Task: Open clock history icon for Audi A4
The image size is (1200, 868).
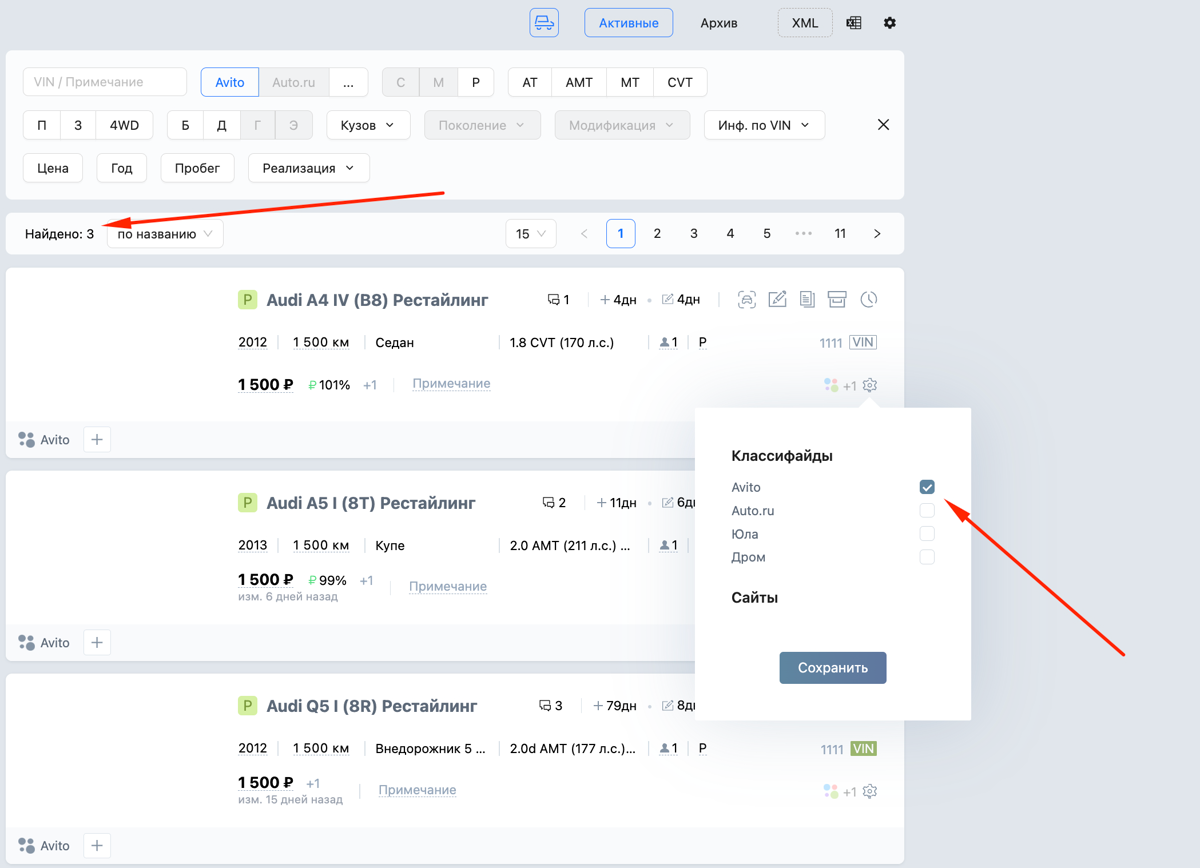Action: (x=869, y=299)
